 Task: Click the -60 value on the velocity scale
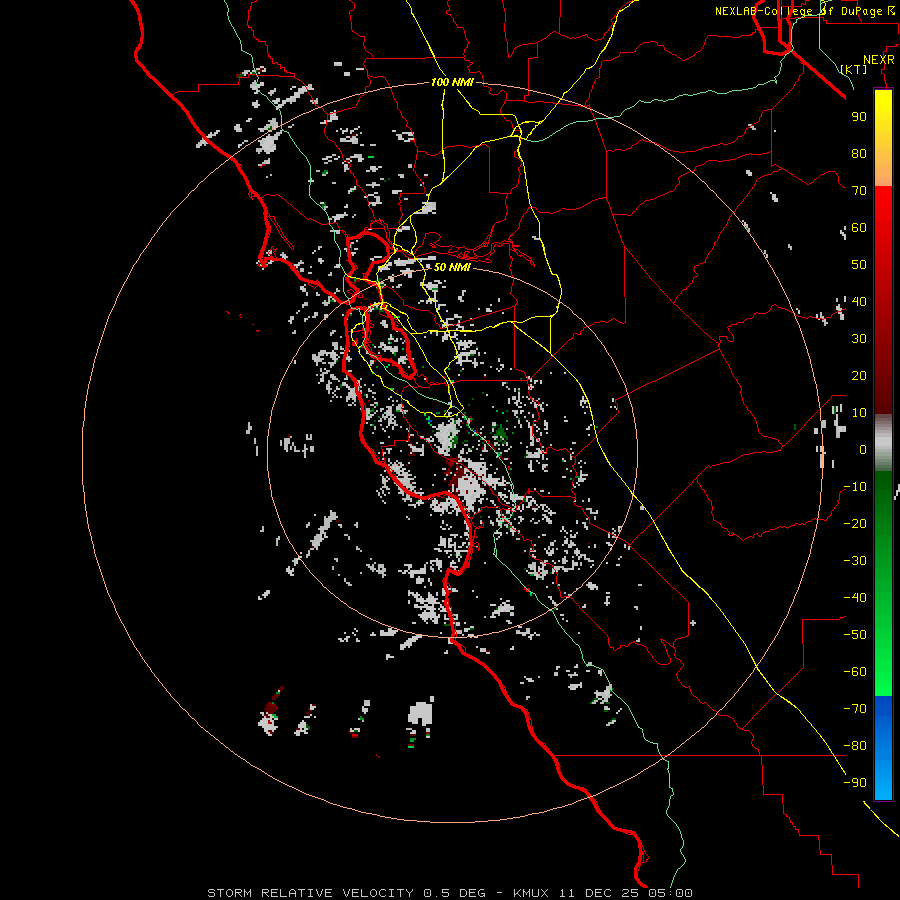point(855,672)
